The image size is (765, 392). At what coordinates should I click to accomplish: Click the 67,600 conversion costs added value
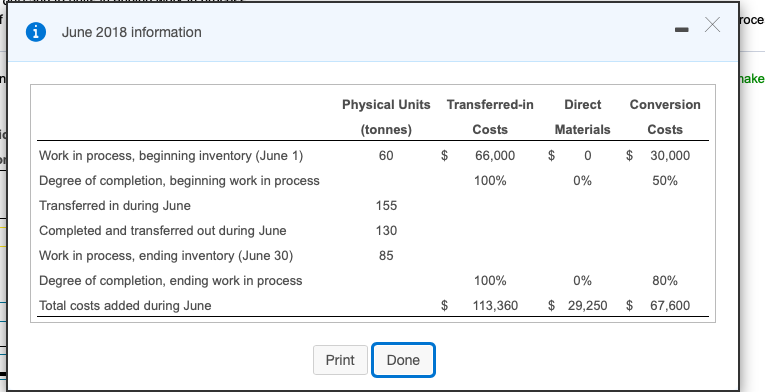[x=670, y=306]
